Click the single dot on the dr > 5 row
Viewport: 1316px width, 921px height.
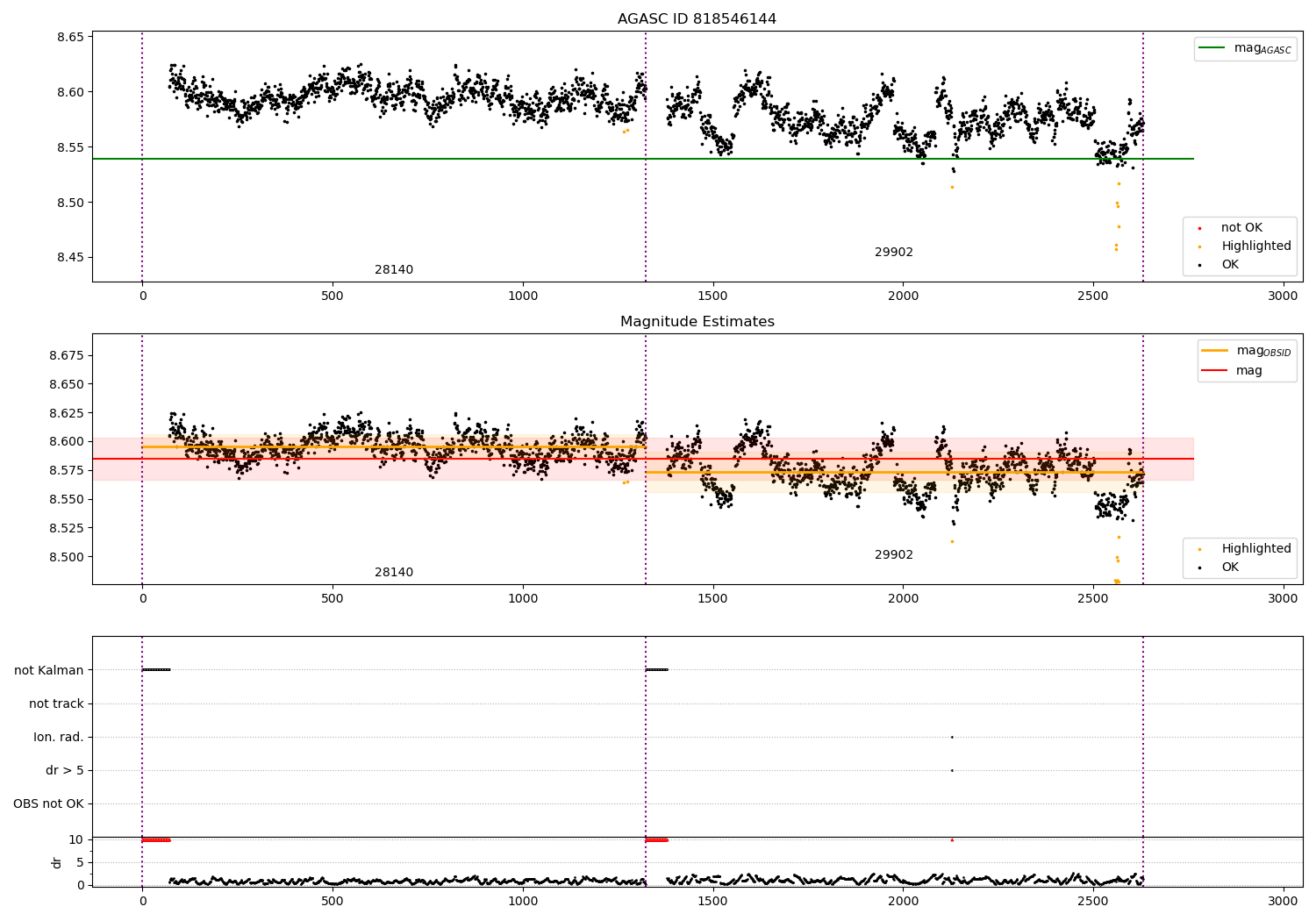pos(952,770)
